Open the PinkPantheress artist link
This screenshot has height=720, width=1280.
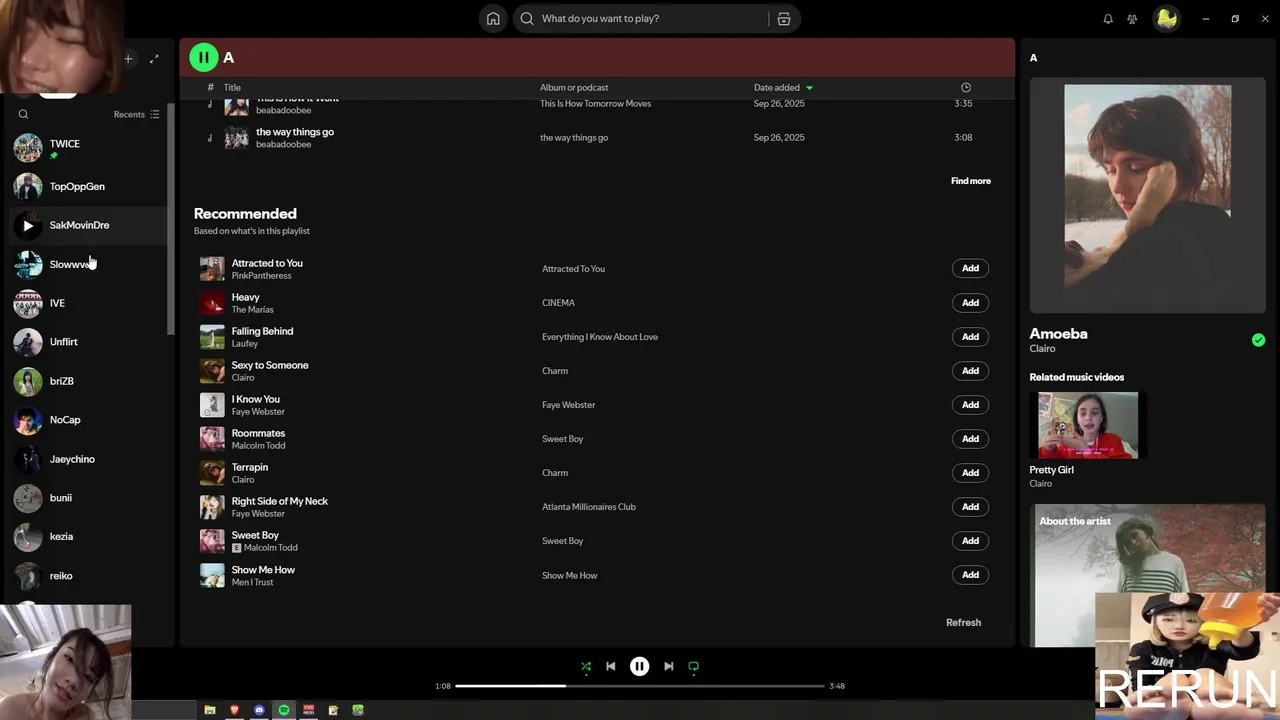pos(261,275)
